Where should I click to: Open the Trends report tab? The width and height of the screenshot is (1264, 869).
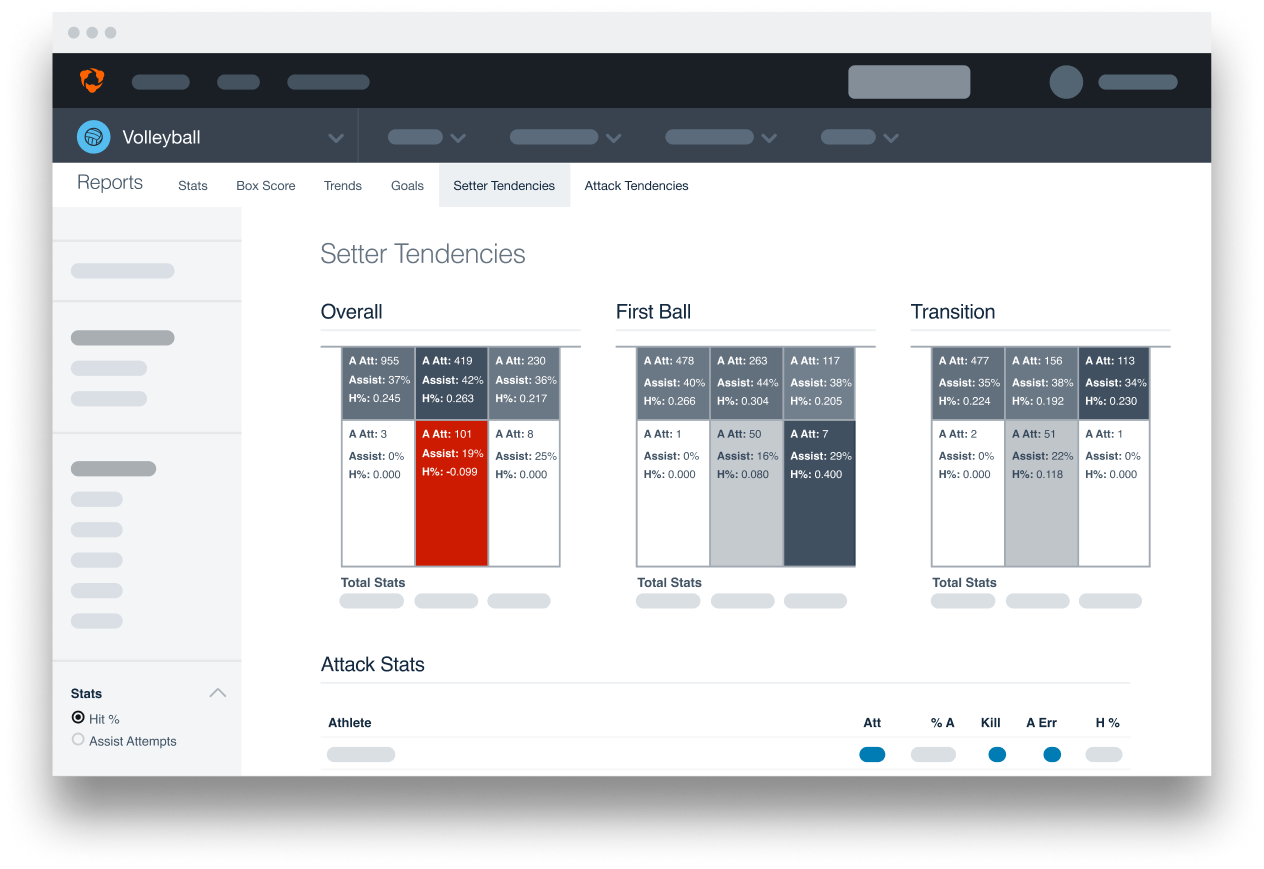click(342, 185)
